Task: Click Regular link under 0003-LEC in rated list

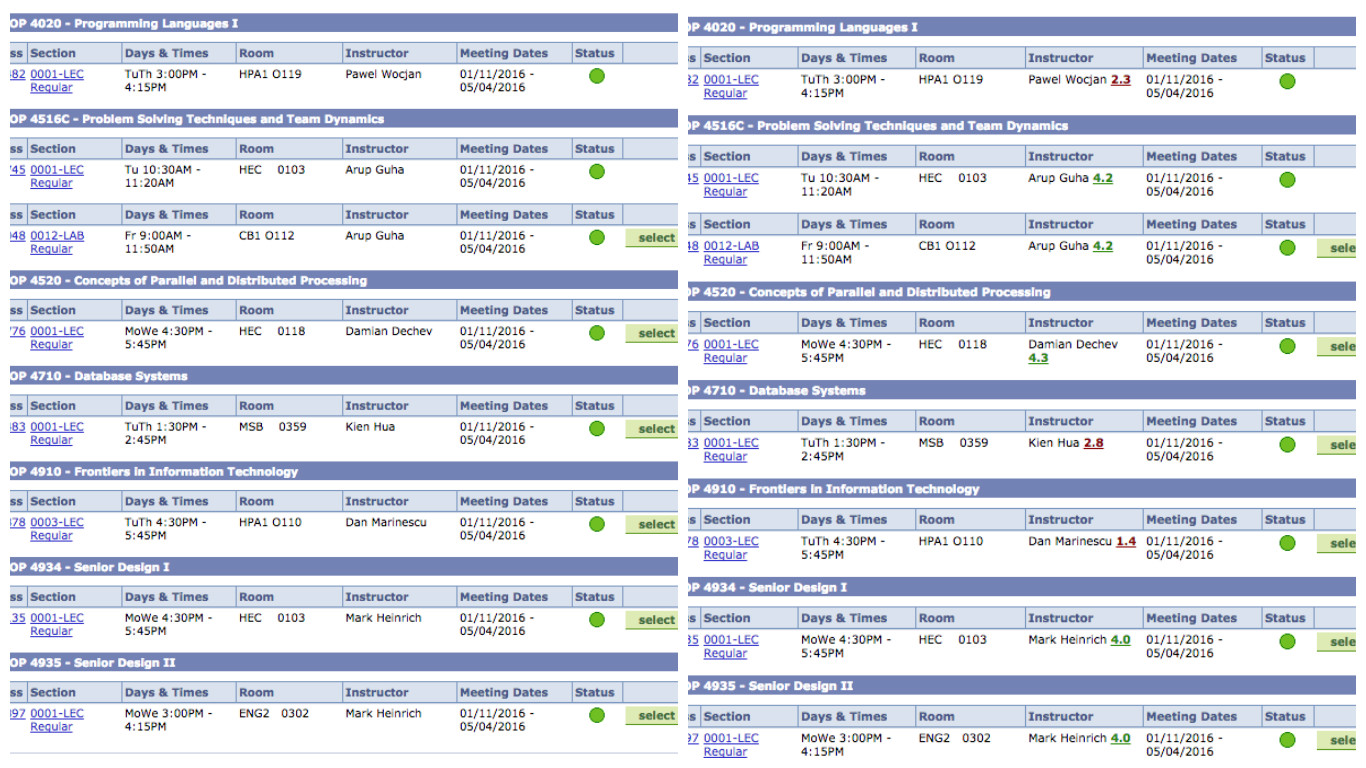Action: coord(725,555)
